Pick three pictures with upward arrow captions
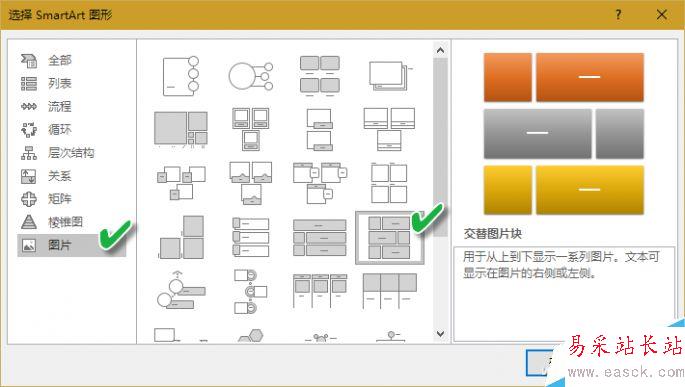This screenshot has width=685, height=387. coord(251,183)
